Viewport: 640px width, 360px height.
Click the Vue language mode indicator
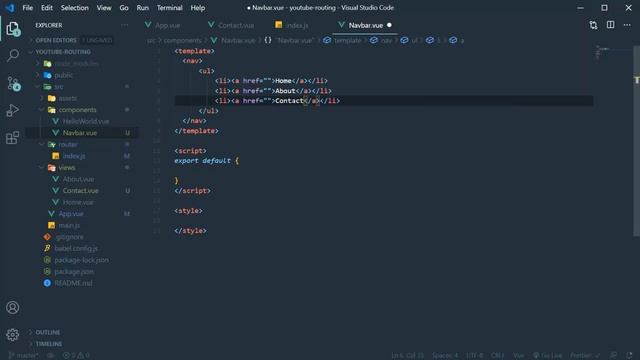coord(519,356)
